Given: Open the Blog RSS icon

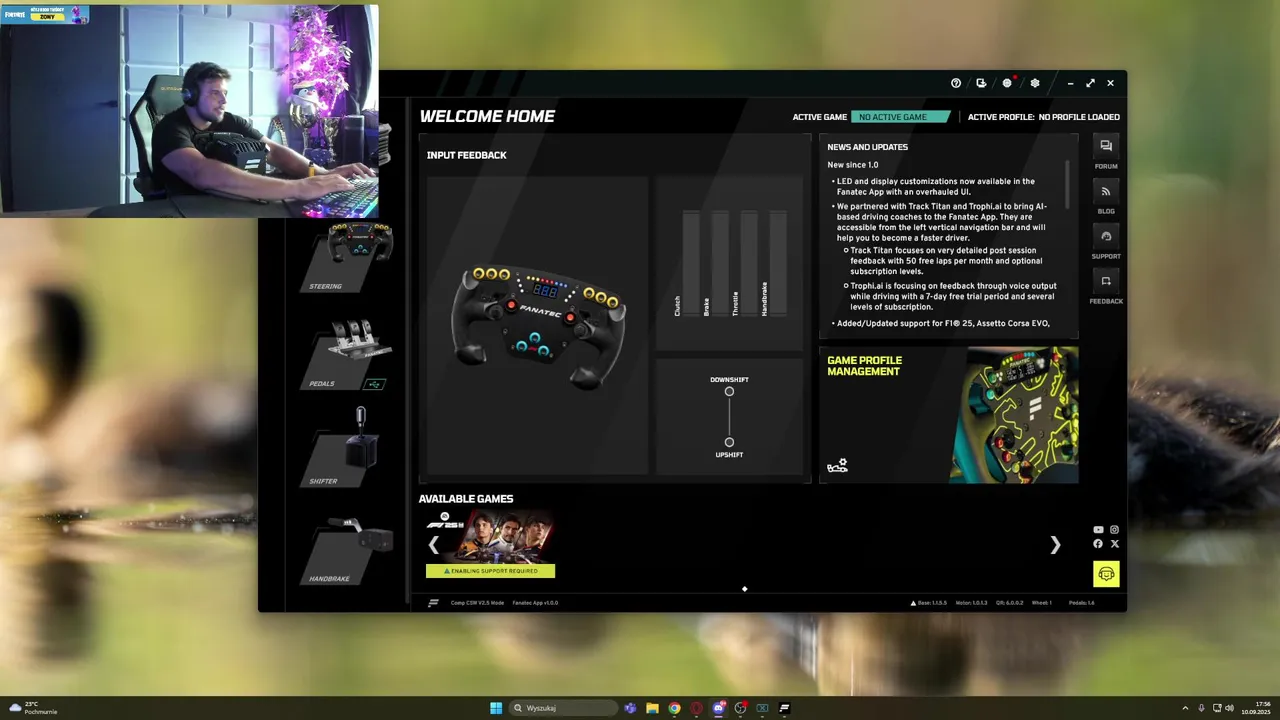Looking at the screenshot, I should tap(1106, 191).
